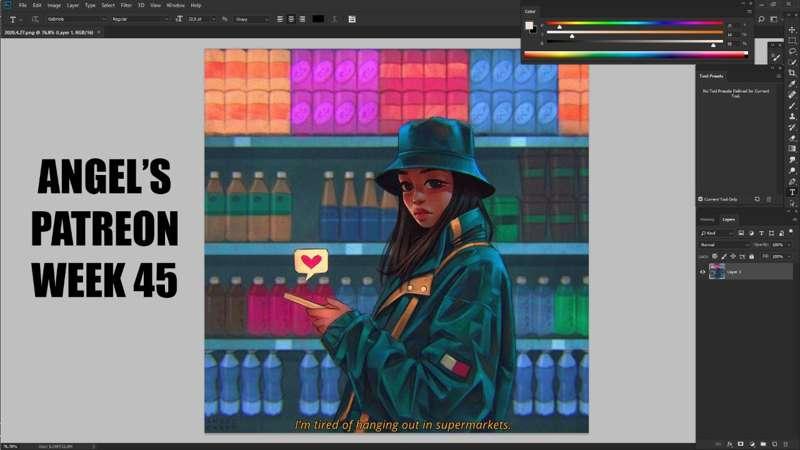This screenshot has height=450, width=800.
Task: Select the Rectangular Marquee tool
Action: coord(792,40)
